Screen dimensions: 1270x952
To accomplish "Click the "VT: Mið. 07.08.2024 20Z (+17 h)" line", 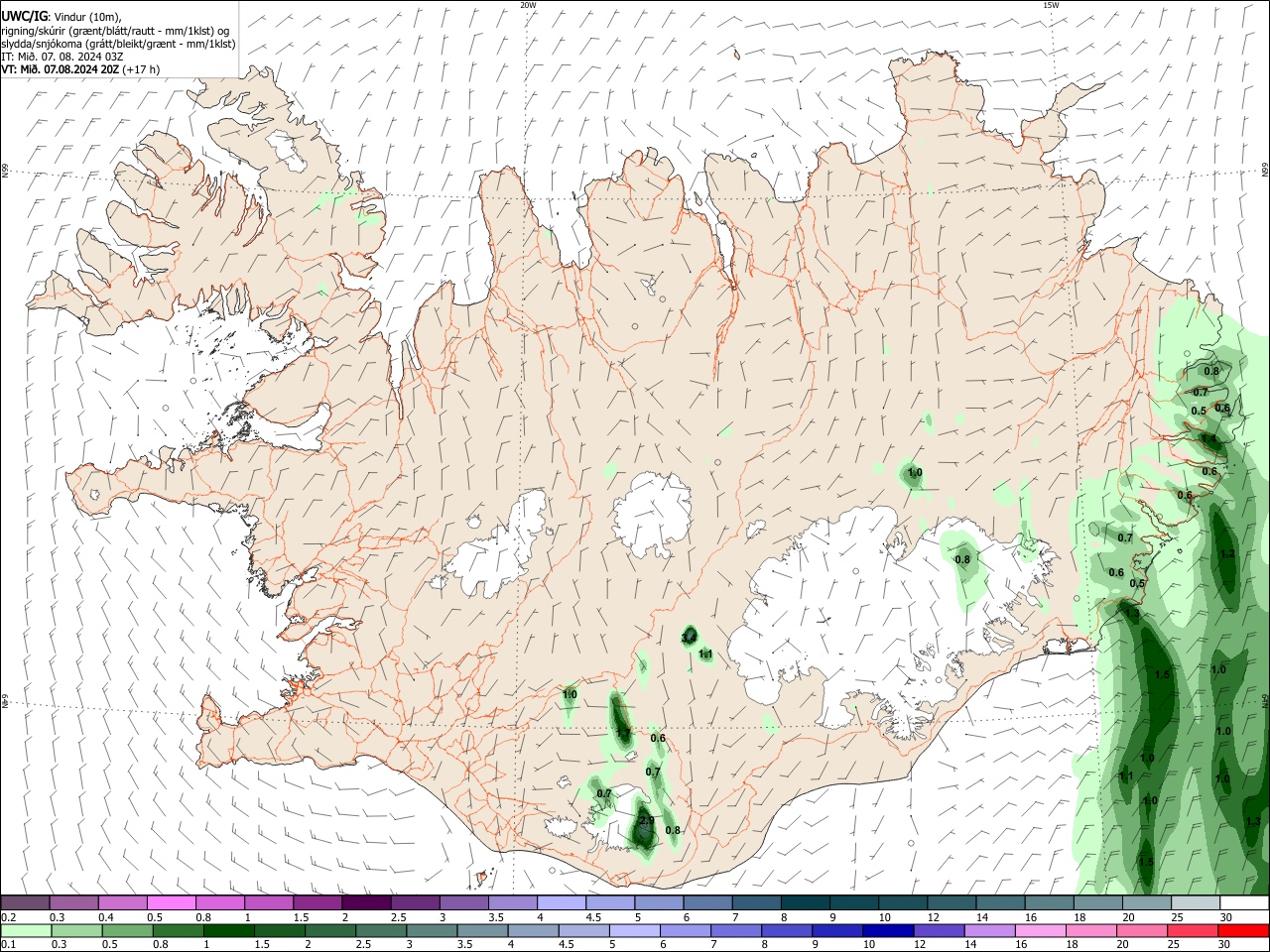I will [80, 69].
